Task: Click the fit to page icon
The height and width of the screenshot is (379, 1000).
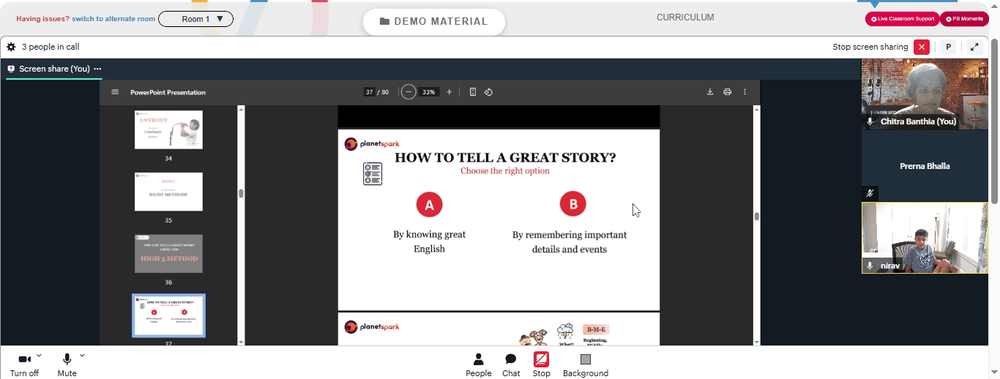Action: 473,92
